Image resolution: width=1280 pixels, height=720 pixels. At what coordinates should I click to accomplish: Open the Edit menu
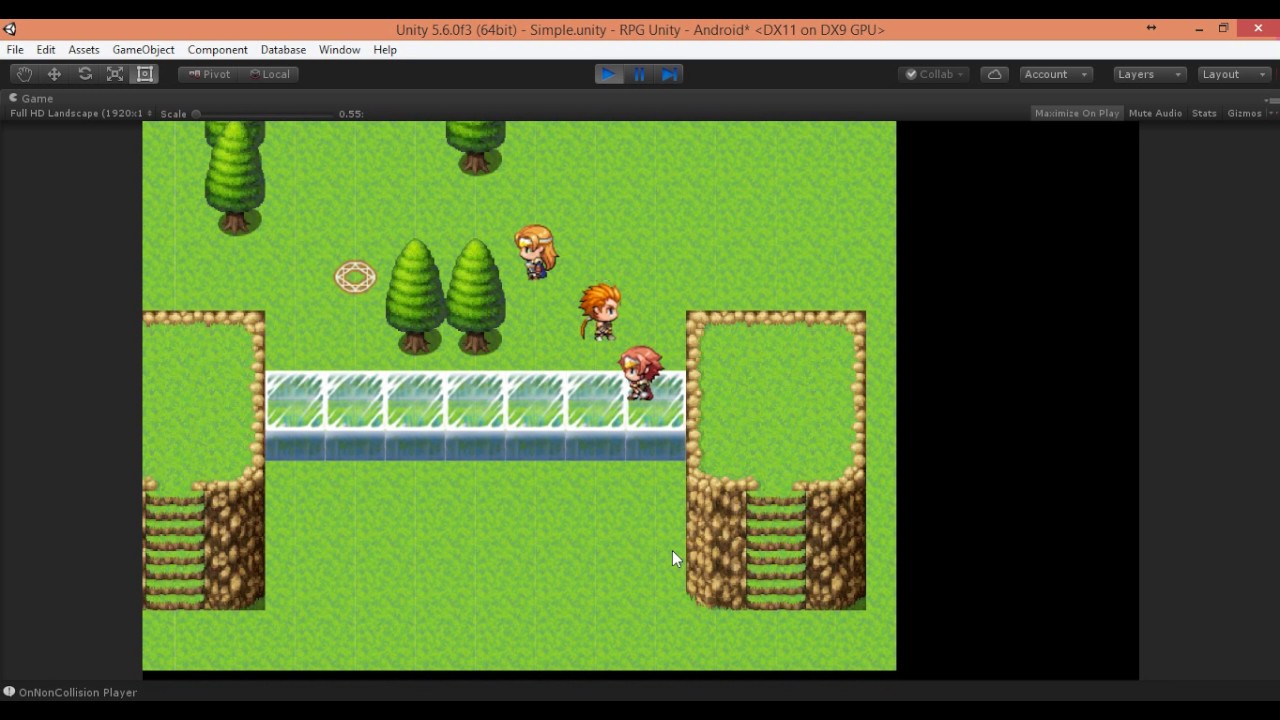coord(46,50)
